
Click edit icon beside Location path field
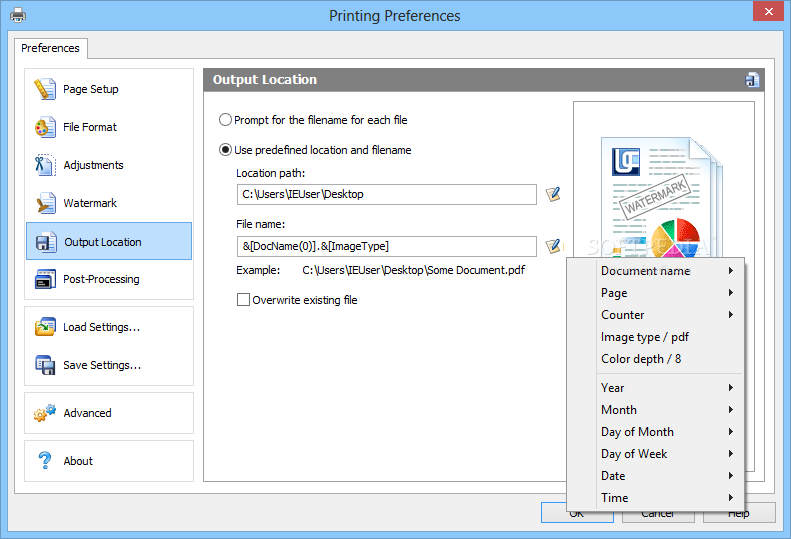point(553,194)
